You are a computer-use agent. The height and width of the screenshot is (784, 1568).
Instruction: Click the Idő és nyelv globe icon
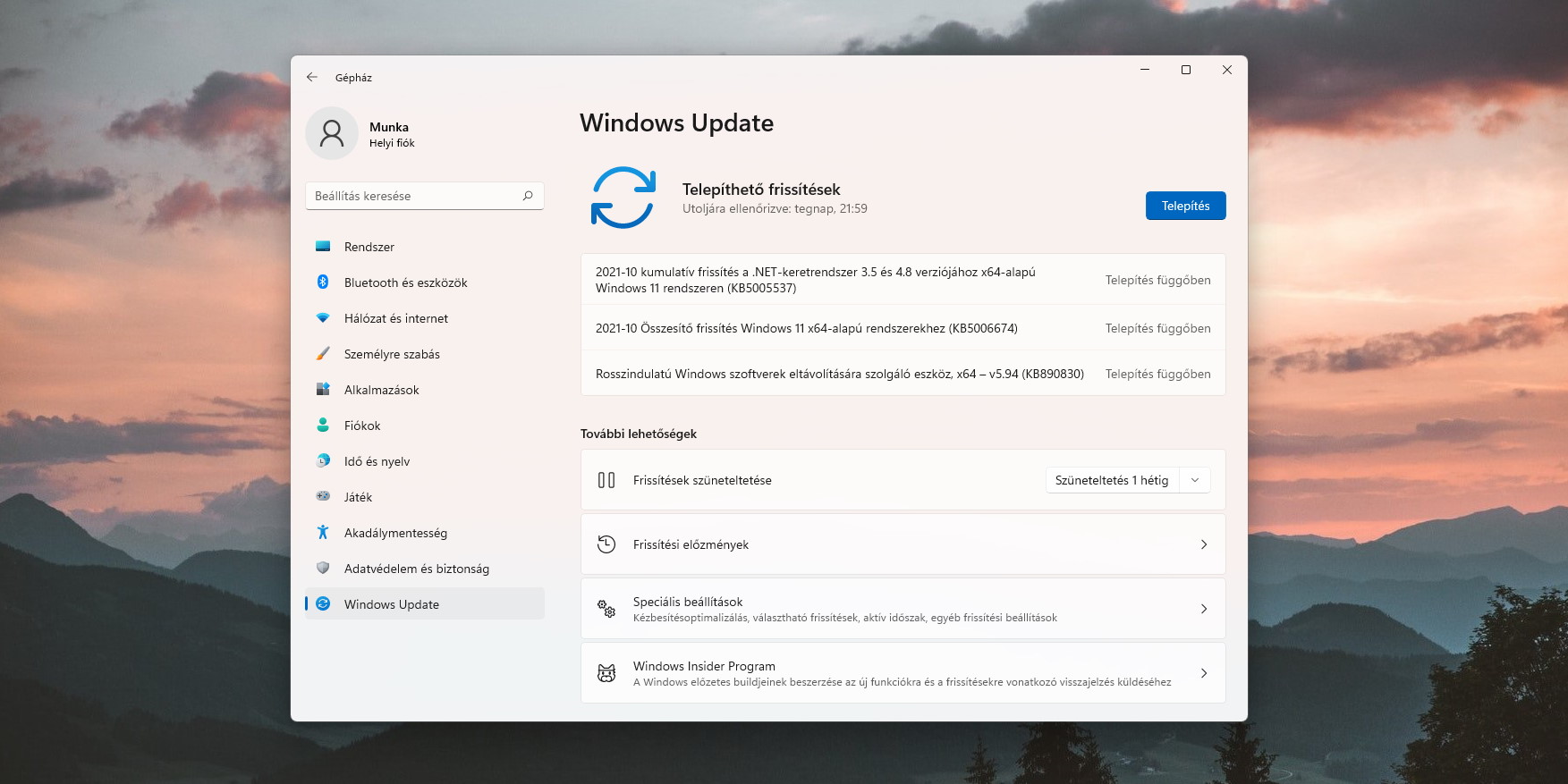point(323,461)
